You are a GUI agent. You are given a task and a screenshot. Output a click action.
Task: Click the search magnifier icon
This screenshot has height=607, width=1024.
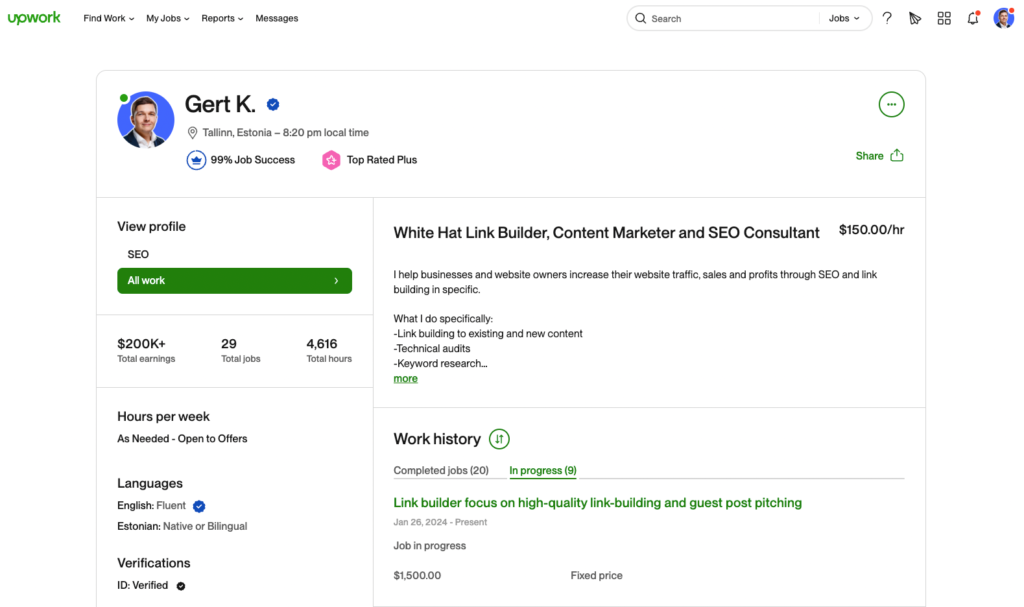(x=641, y=18)
